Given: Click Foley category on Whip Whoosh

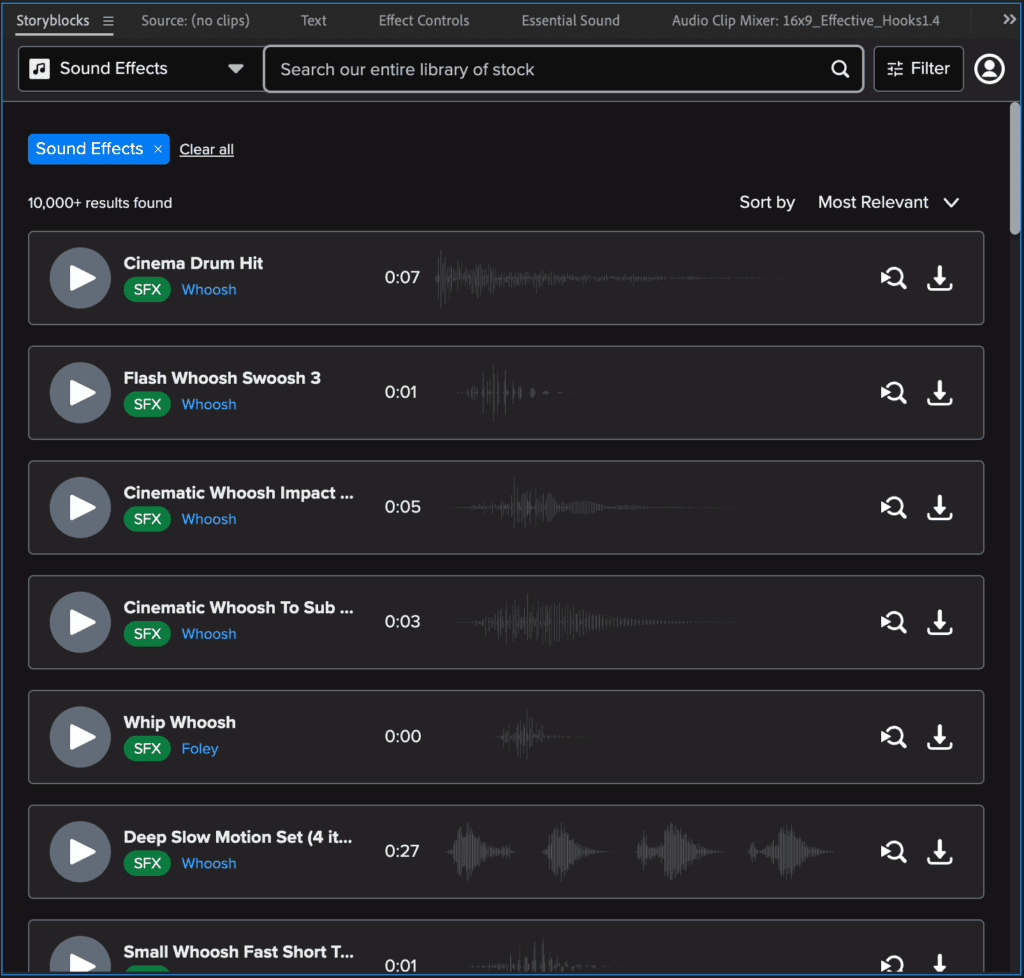Looking at the screenshot, I should click(x=200, y=749).
